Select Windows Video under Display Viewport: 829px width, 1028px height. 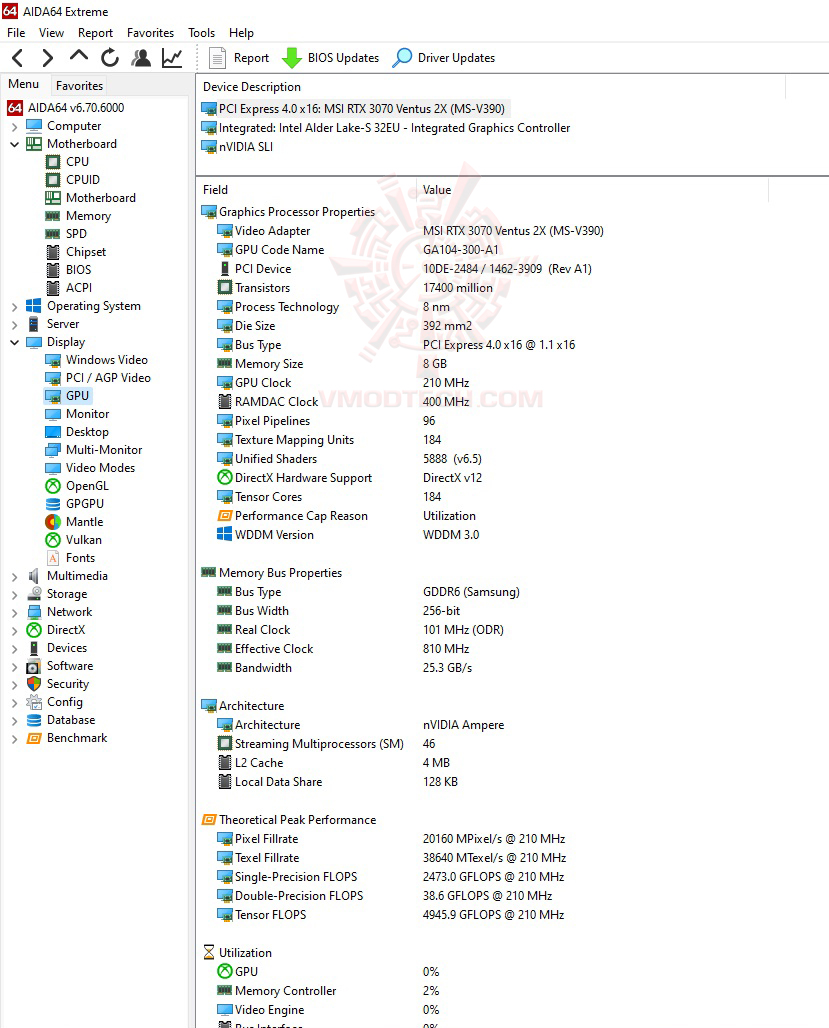tap(106, 360)
